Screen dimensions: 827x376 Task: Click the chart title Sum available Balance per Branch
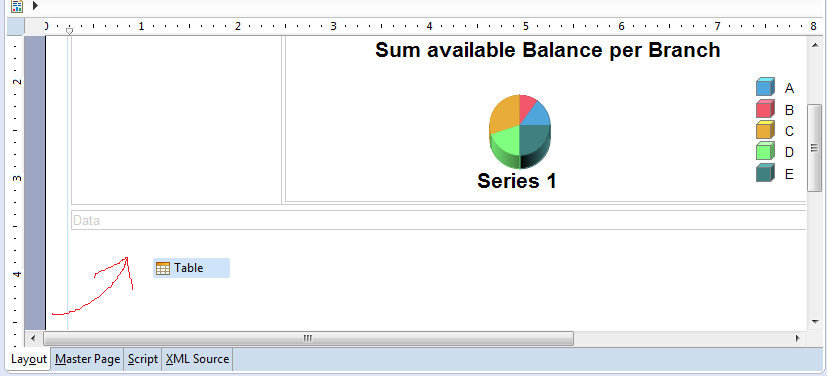click(x=547, y=50)
